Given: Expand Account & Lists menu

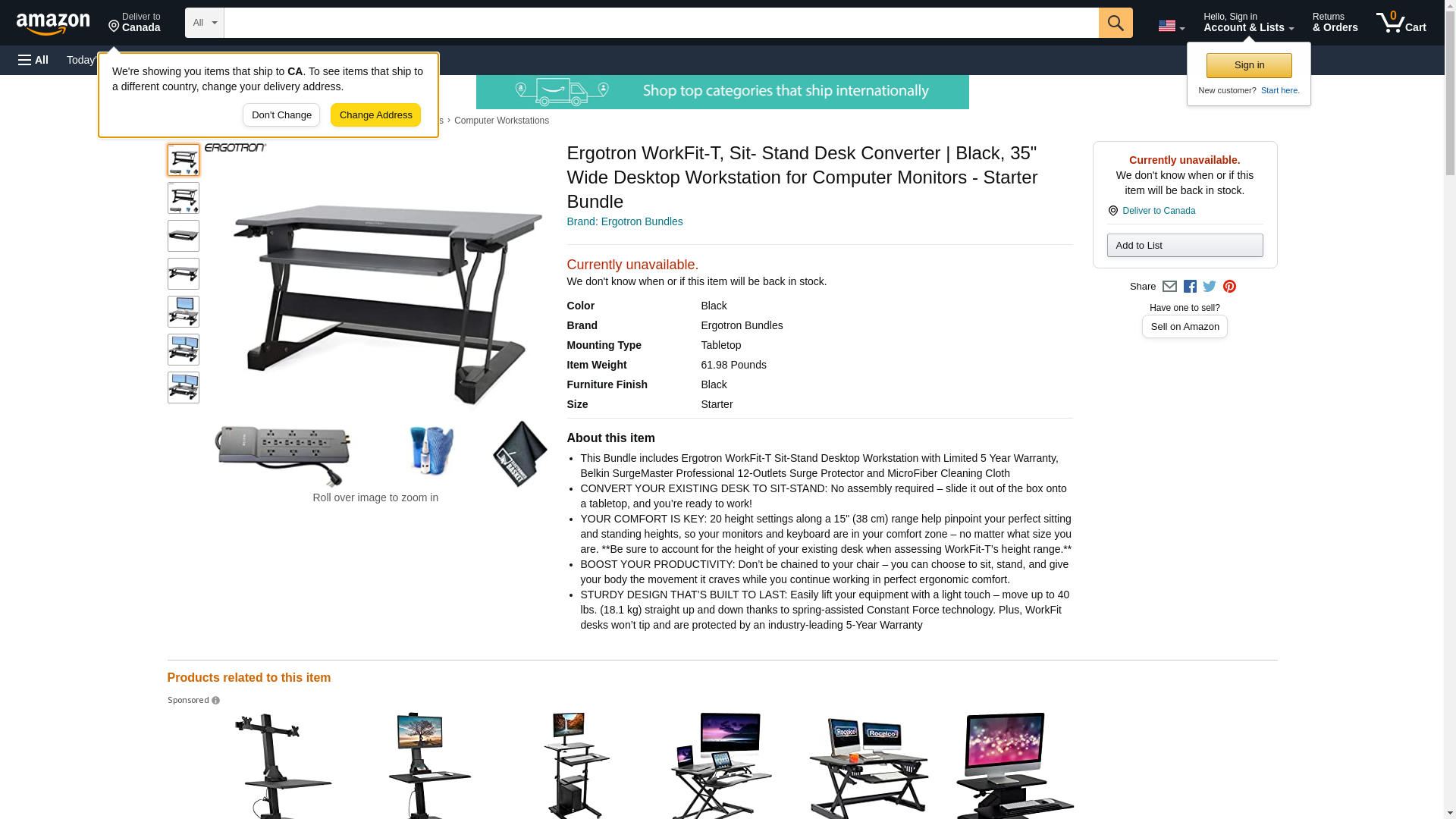Looking at the screenshot, I should (1248, 22).
